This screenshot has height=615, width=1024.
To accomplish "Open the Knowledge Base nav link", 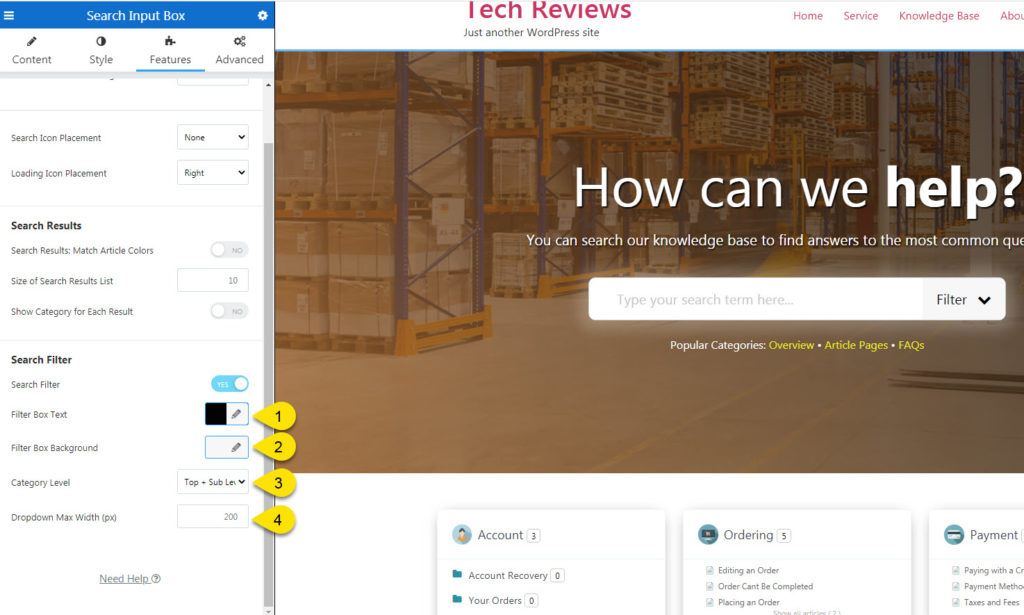I will click(938, 16).
